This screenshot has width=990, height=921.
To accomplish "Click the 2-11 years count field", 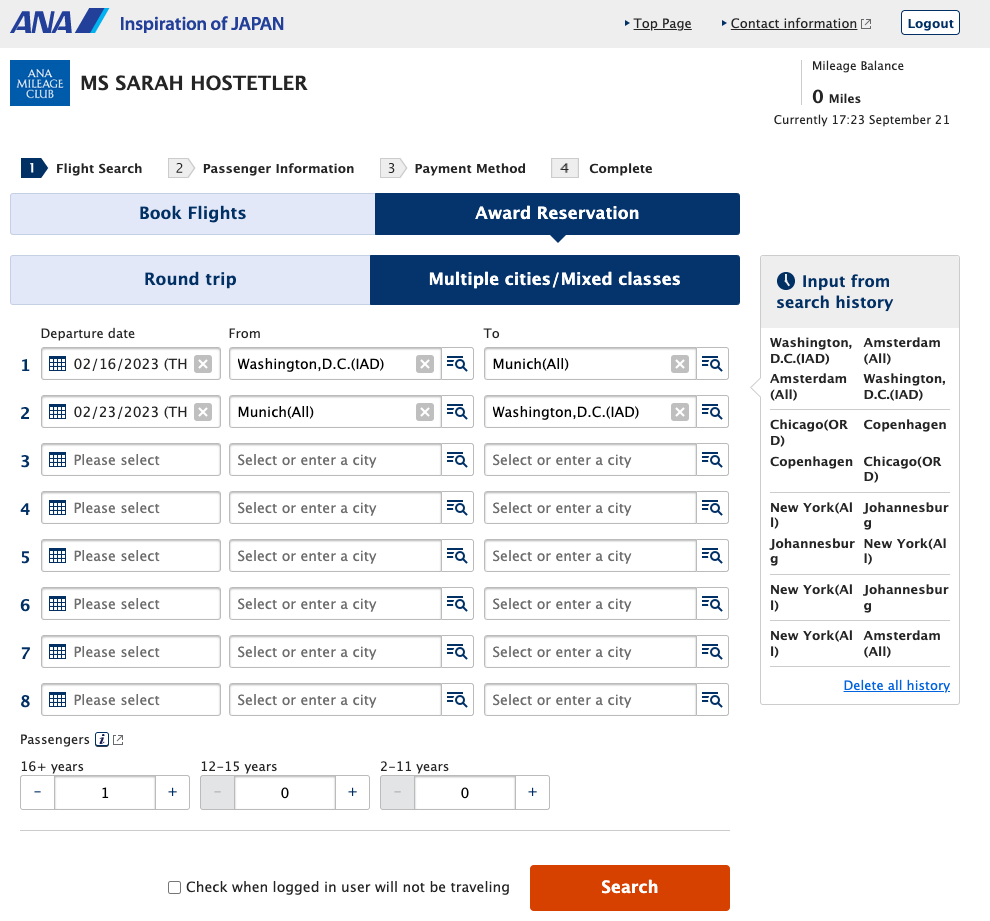I will (x=465, y=792).
